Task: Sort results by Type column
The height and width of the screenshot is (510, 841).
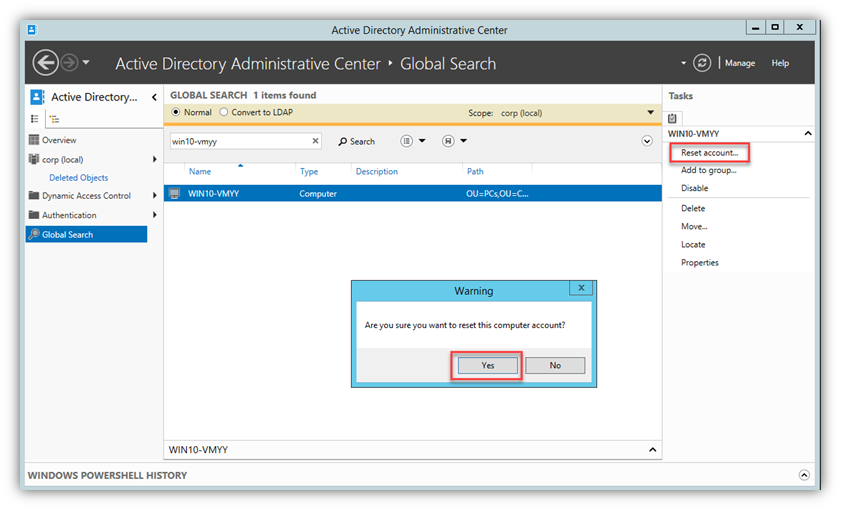Action: (309, 172)
